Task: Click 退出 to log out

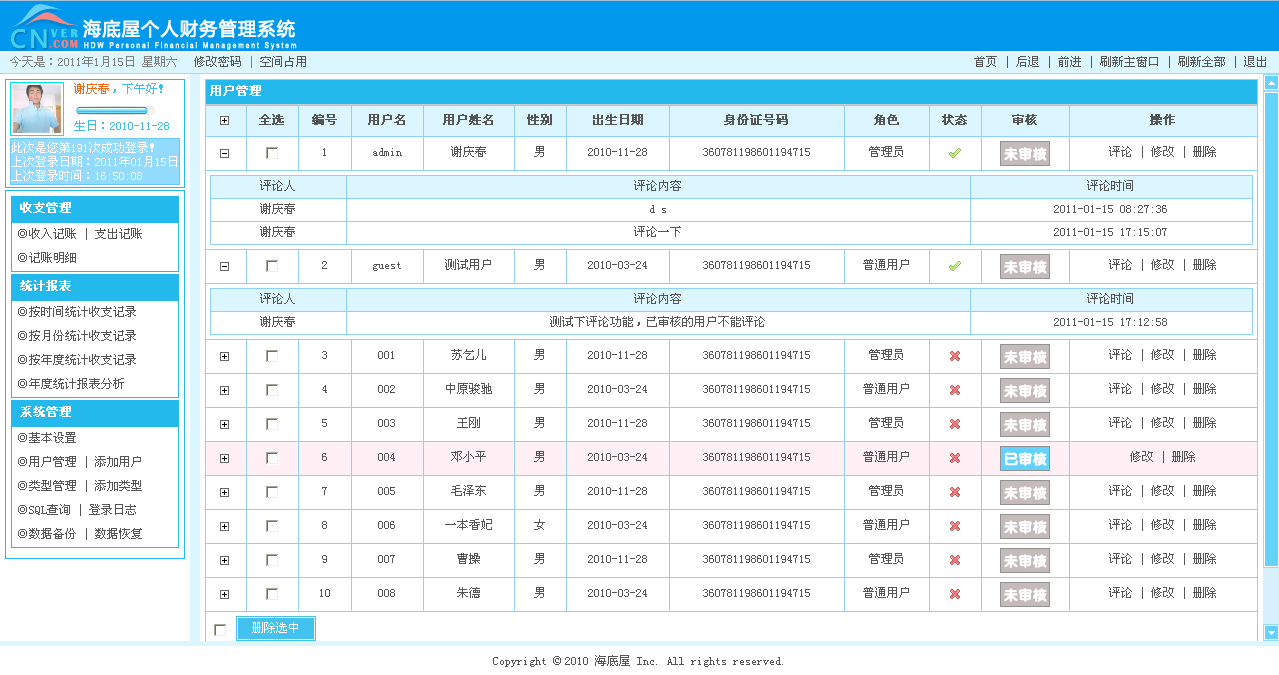Action: click(x=1255, y=62)
